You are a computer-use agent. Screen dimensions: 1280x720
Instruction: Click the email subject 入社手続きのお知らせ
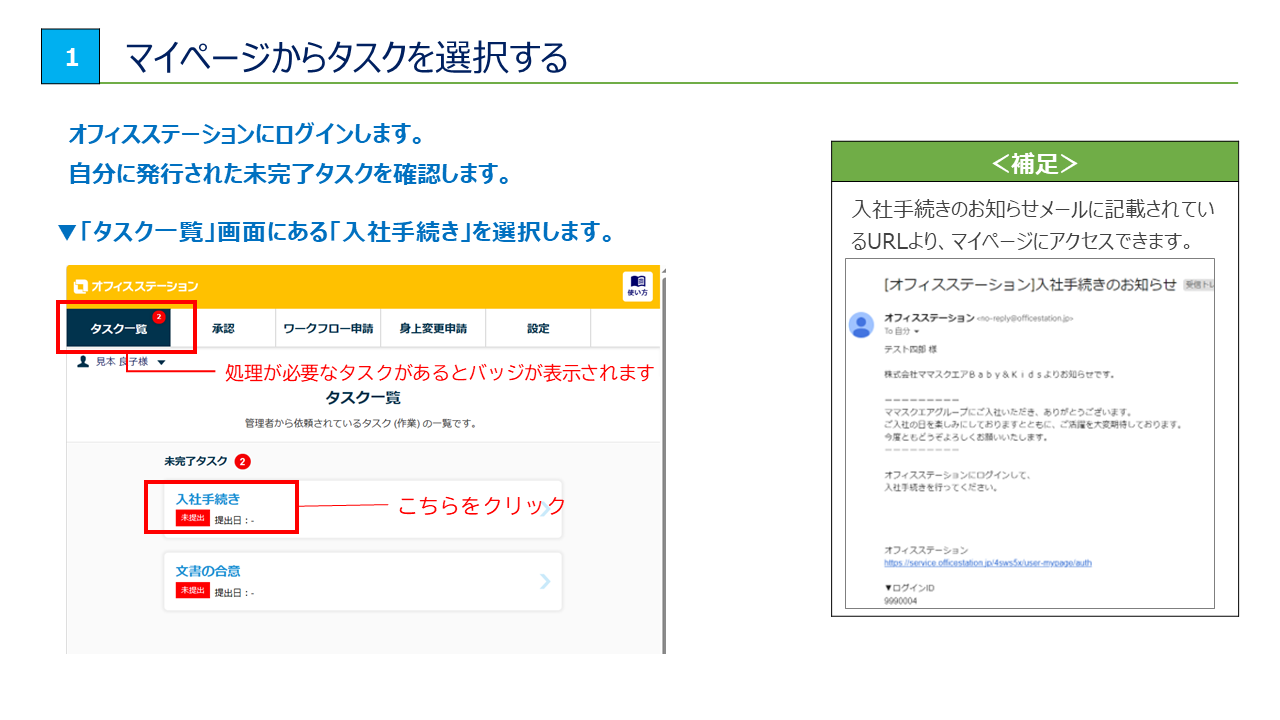pos(1031,284)
